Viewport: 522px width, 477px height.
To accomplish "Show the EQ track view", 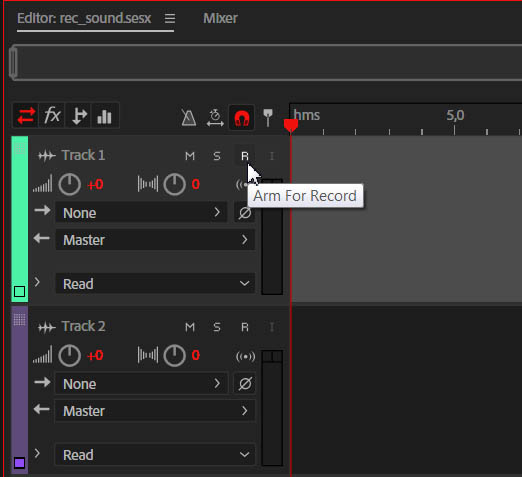I will 104,116.
